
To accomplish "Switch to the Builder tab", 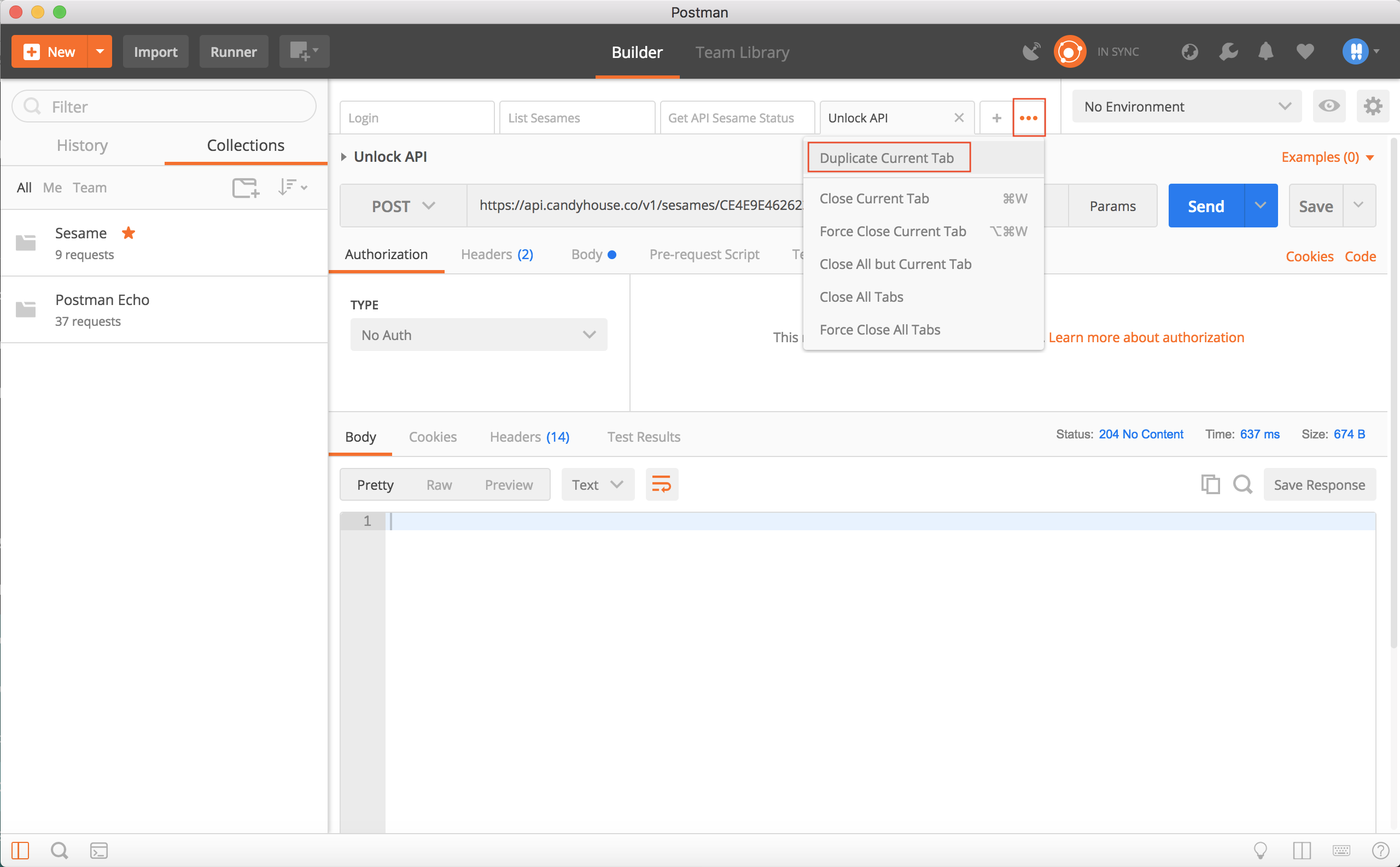I will point(637,52).
